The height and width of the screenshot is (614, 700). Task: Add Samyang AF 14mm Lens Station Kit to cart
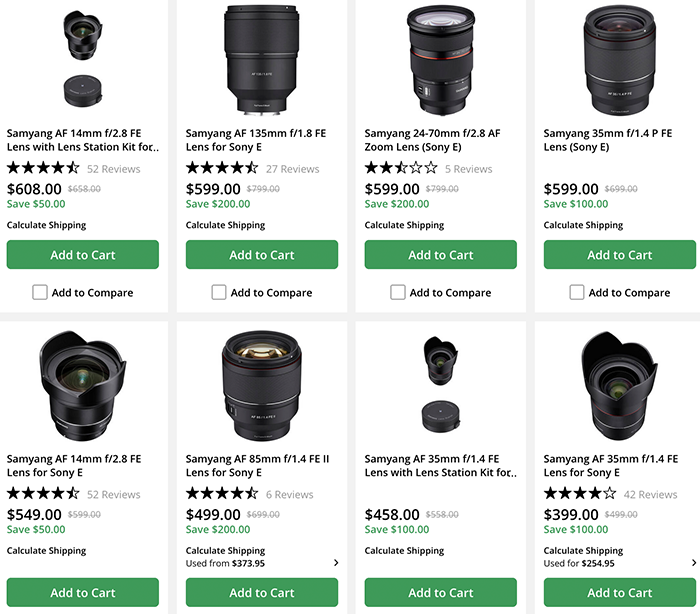click(83, 255)
